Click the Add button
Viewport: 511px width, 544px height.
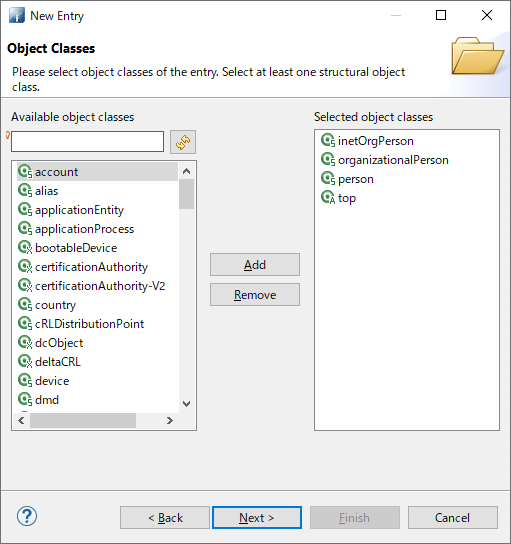tap(255, 265)
